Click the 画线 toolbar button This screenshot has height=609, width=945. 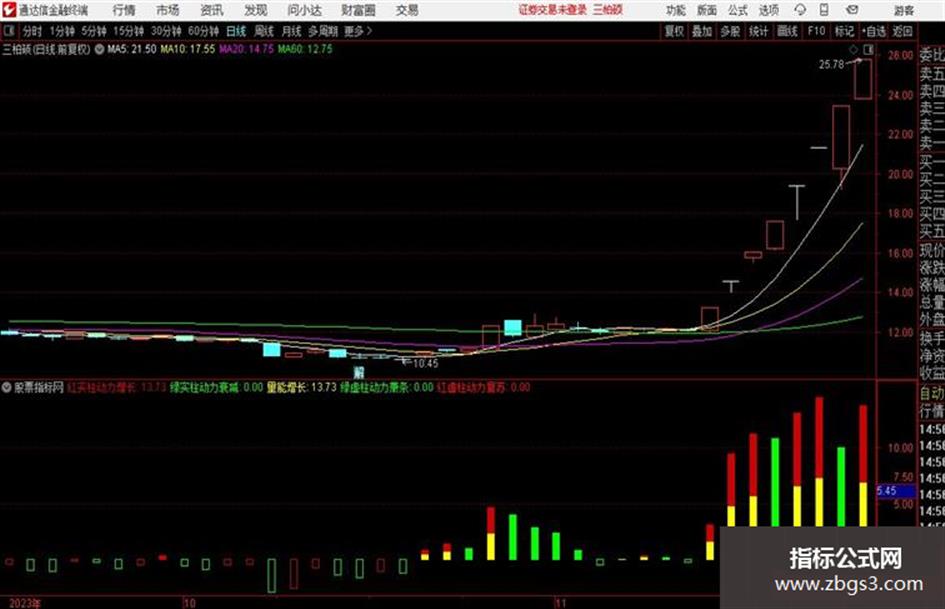(787, 31)
